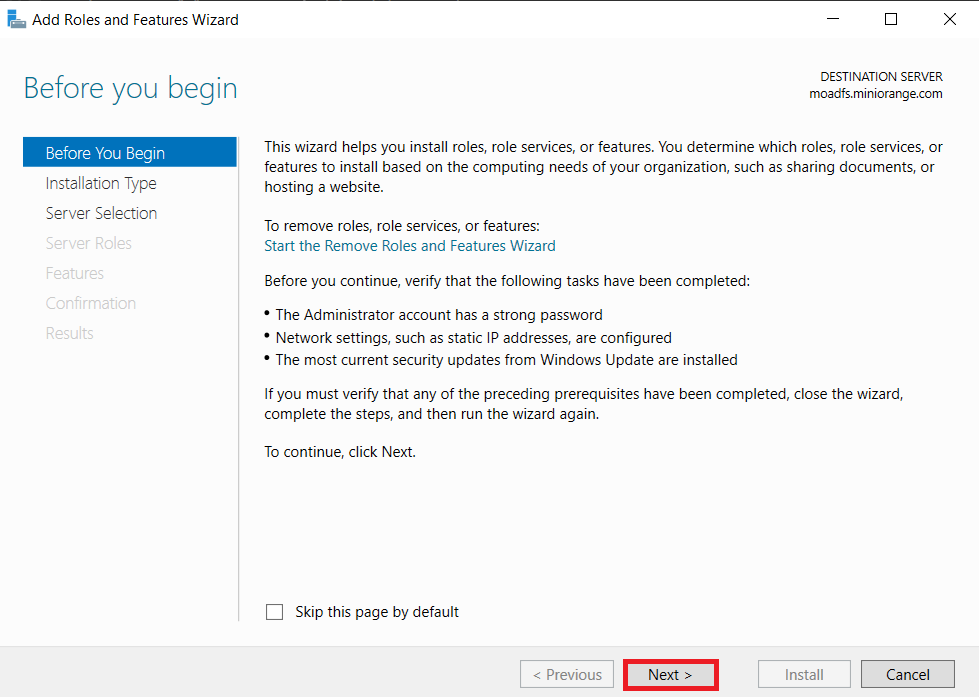
Task: Select the Features step
Action: tap(75, 272)
